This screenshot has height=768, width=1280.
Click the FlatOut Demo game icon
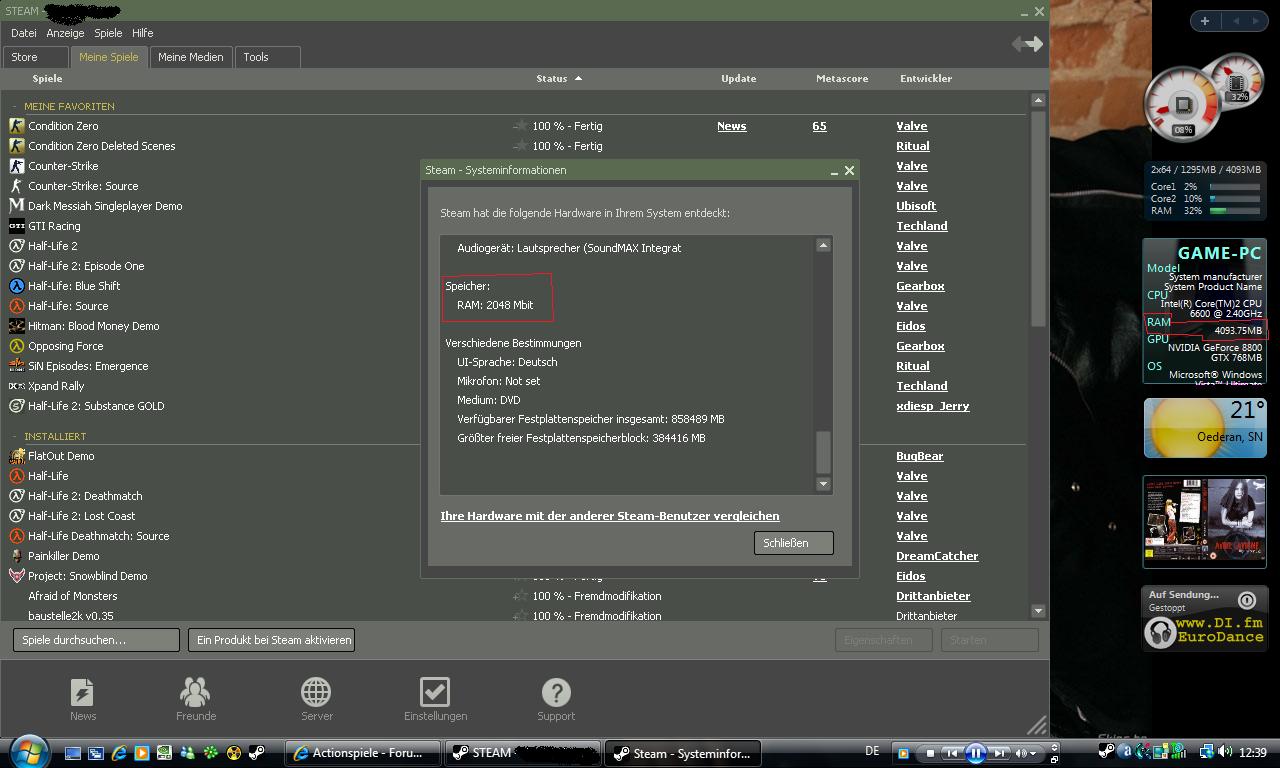coord(16,456)
